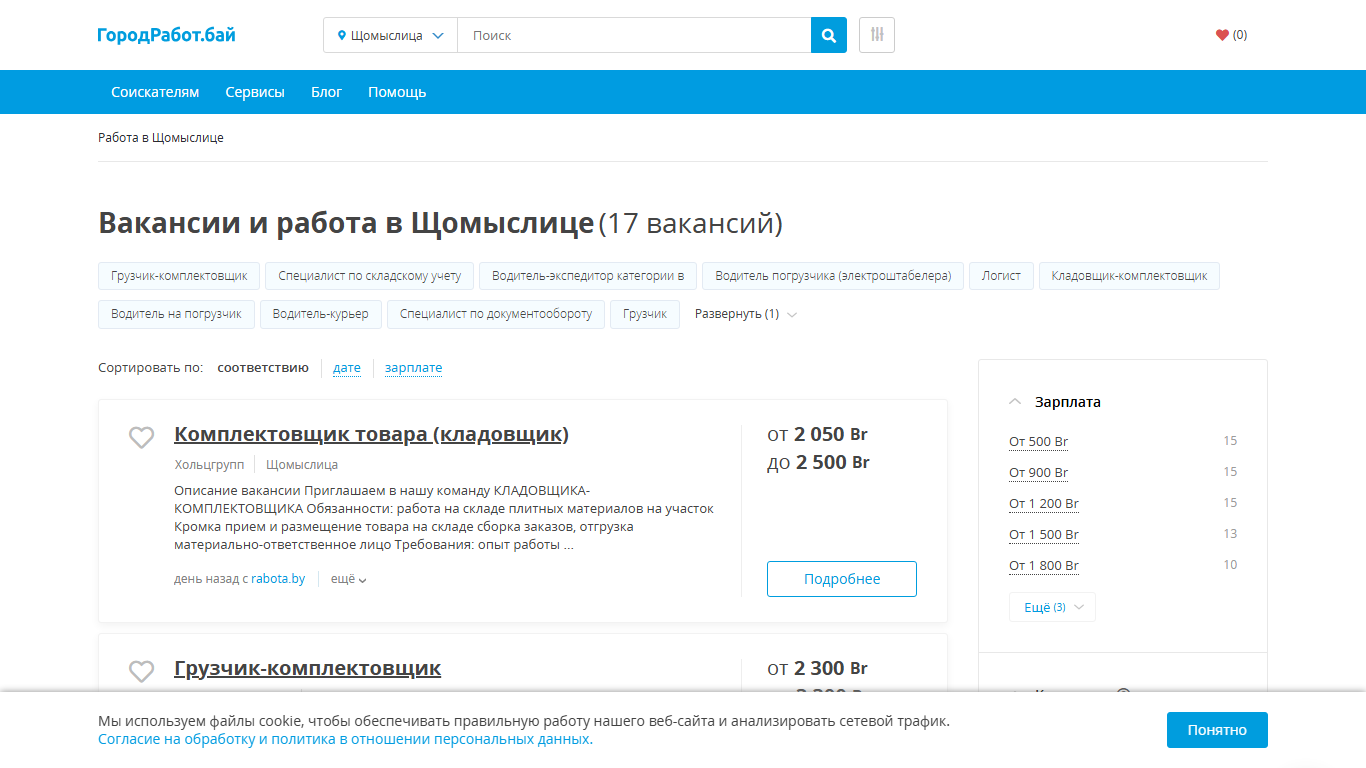Click the magnifier search button

[x=828, y=35]
